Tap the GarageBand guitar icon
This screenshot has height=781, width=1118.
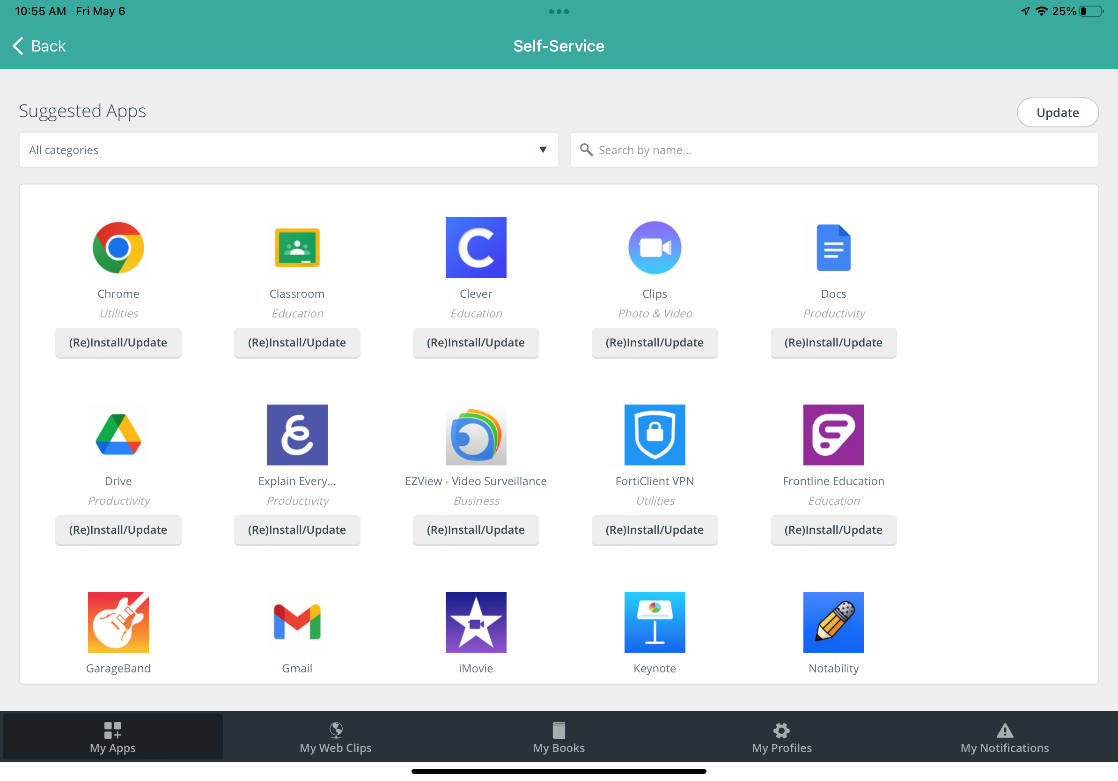point(118,622)
